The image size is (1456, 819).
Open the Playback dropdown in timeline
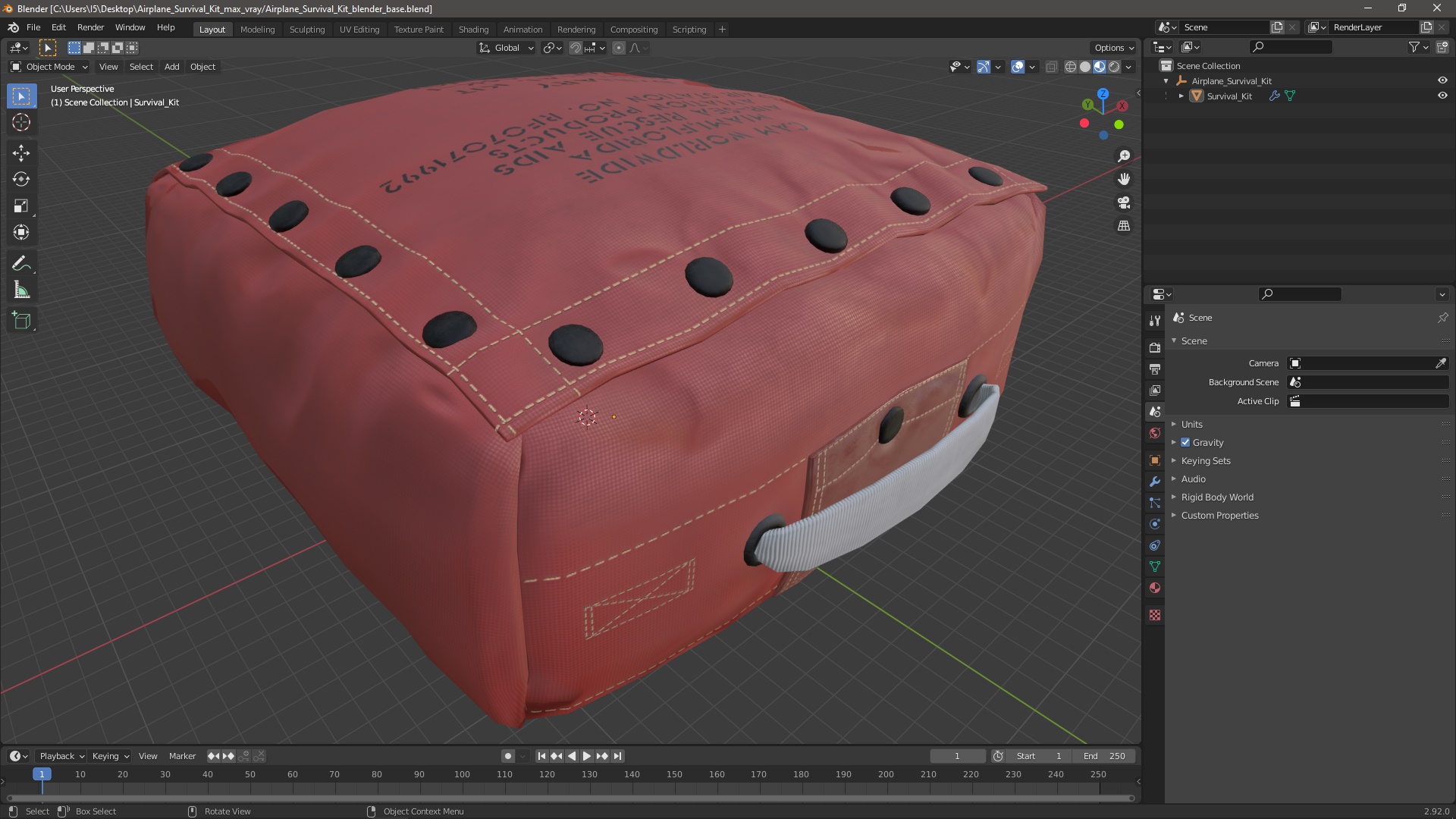pos(61,756)
